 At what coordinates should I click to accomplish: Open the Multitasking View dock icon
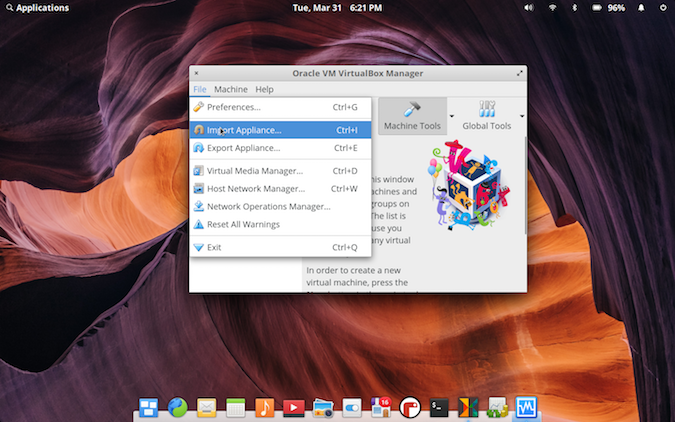coord(149,407)
